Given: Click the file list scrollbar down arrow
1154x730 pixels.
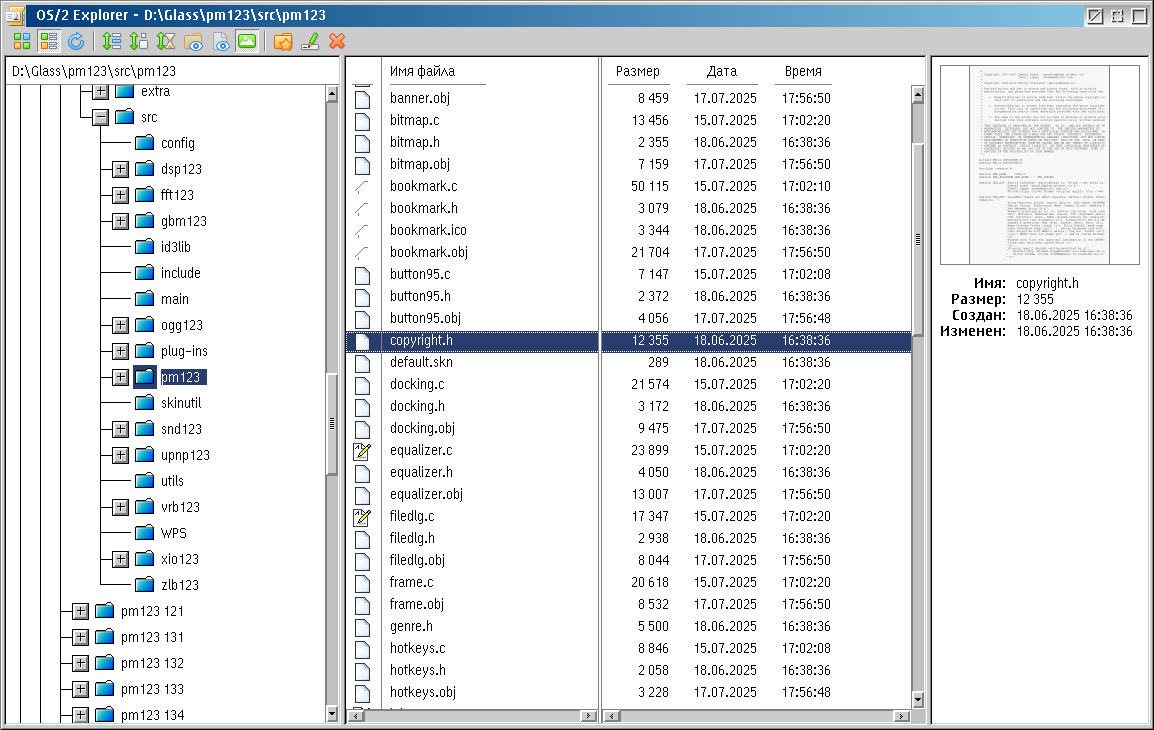Looking at the screenshot, I should tap(917, 714).
